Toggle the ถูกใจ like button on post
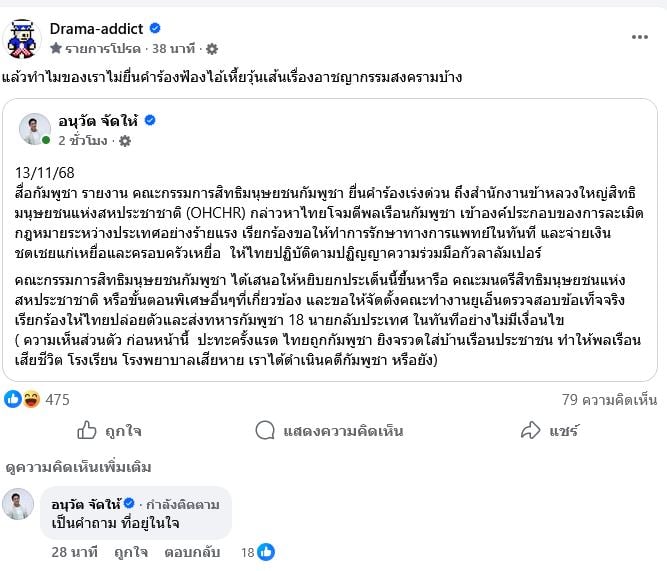 pyautogui.click(x=109, y=431)
